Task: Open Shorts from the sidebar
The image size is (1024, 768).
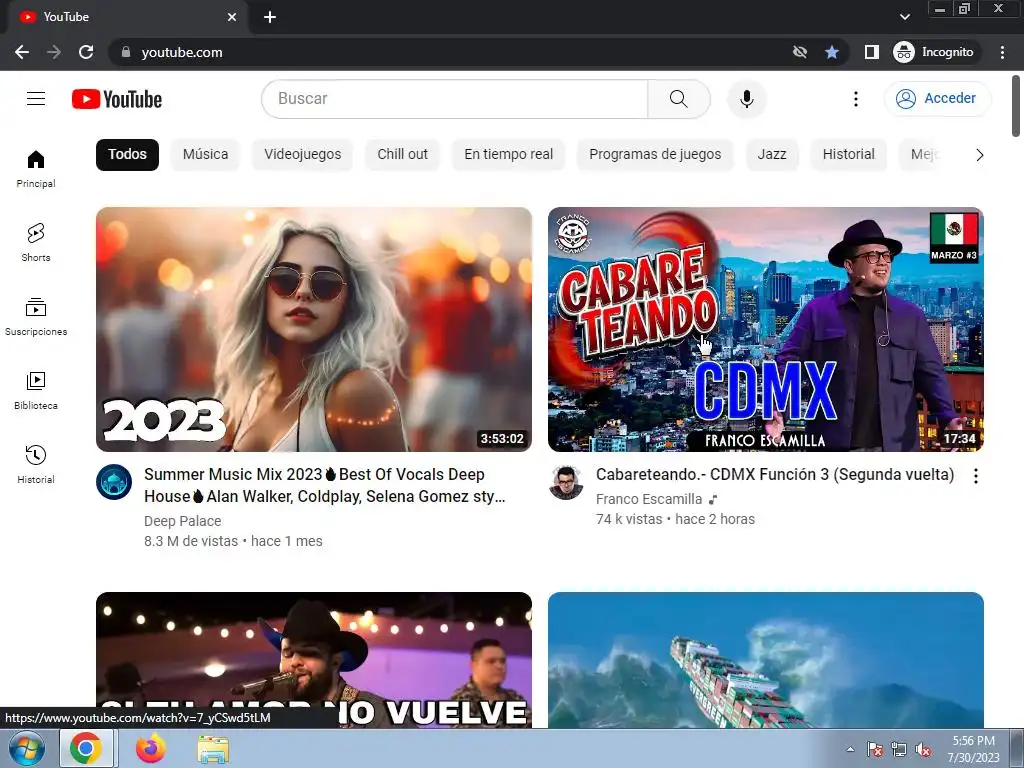Action: (36, 242)
